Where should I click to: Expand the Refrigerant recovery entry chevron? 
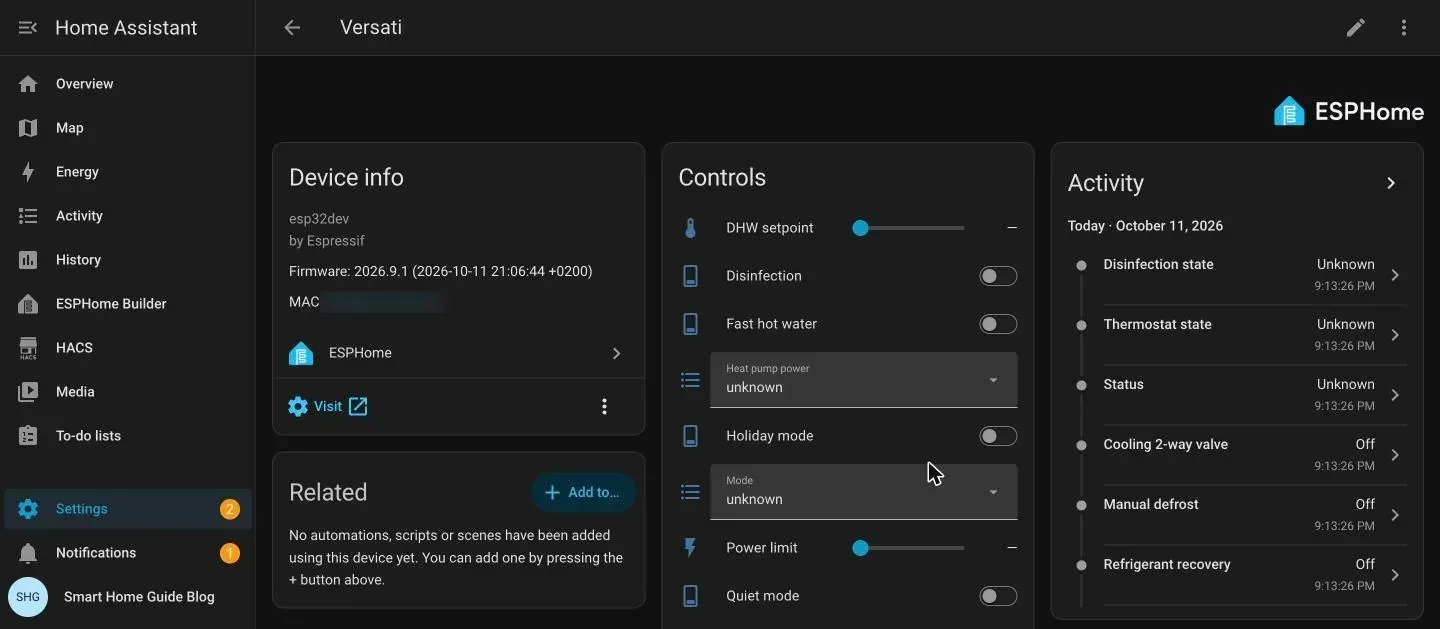(x=1395, y=575)
